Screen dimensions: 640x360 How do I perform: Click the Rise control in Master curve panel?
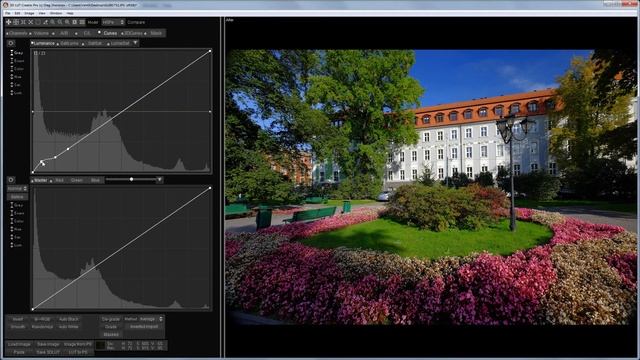(16, 229)
